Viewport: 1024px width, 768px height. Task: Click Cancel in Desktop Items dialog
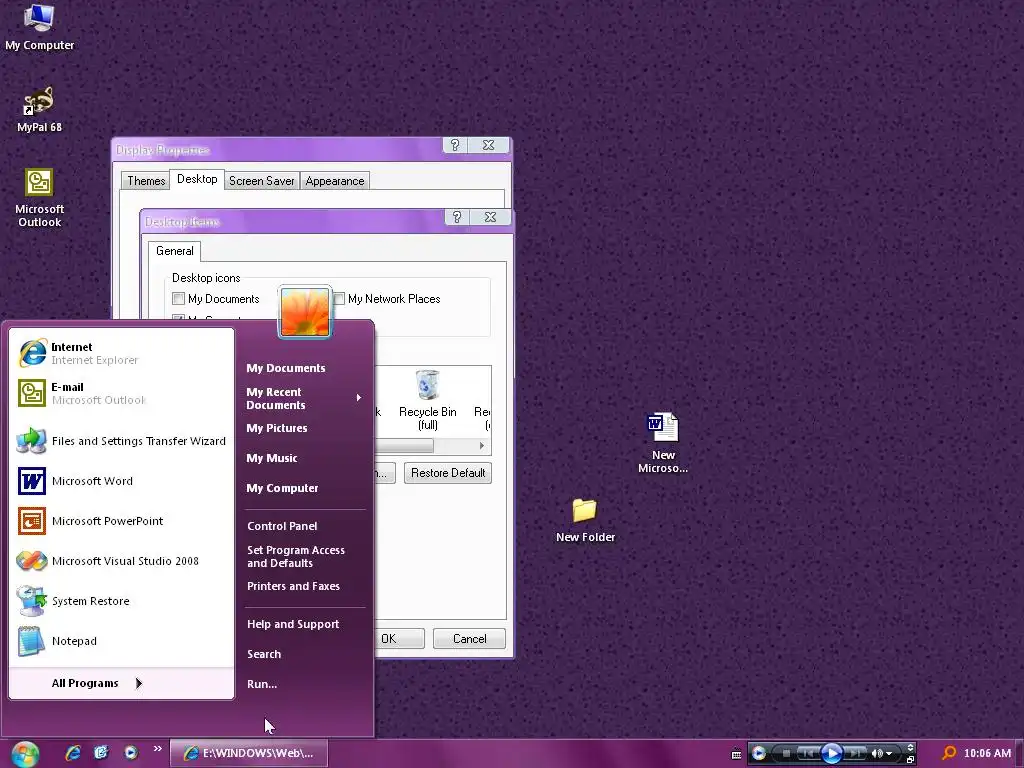(x=470, y=639)
